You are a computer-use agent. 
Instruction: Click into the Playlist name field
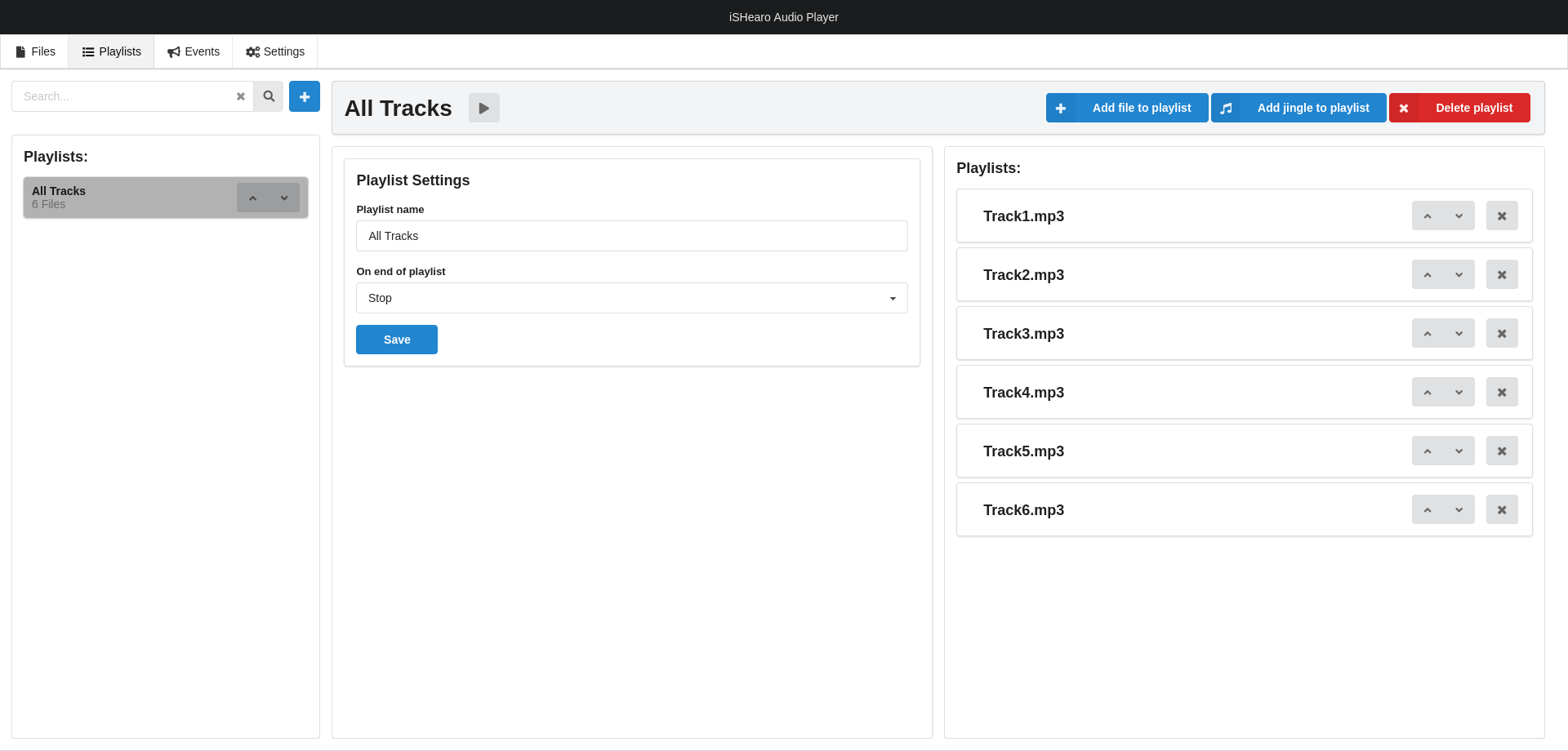tap(631, 236)
